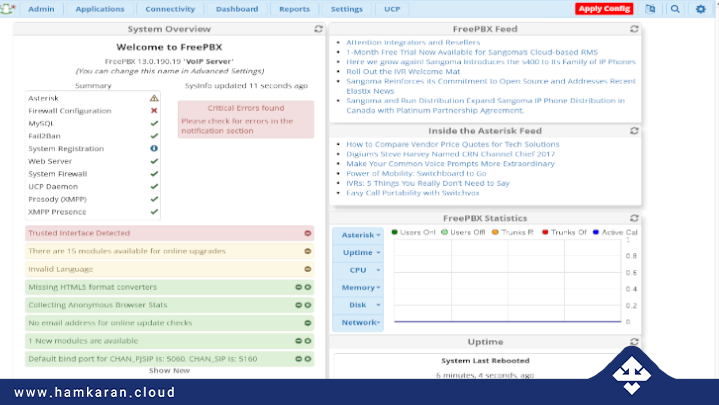Click the XMPP Presence green check icon
The image size is (719, 405).
(154, 211)
